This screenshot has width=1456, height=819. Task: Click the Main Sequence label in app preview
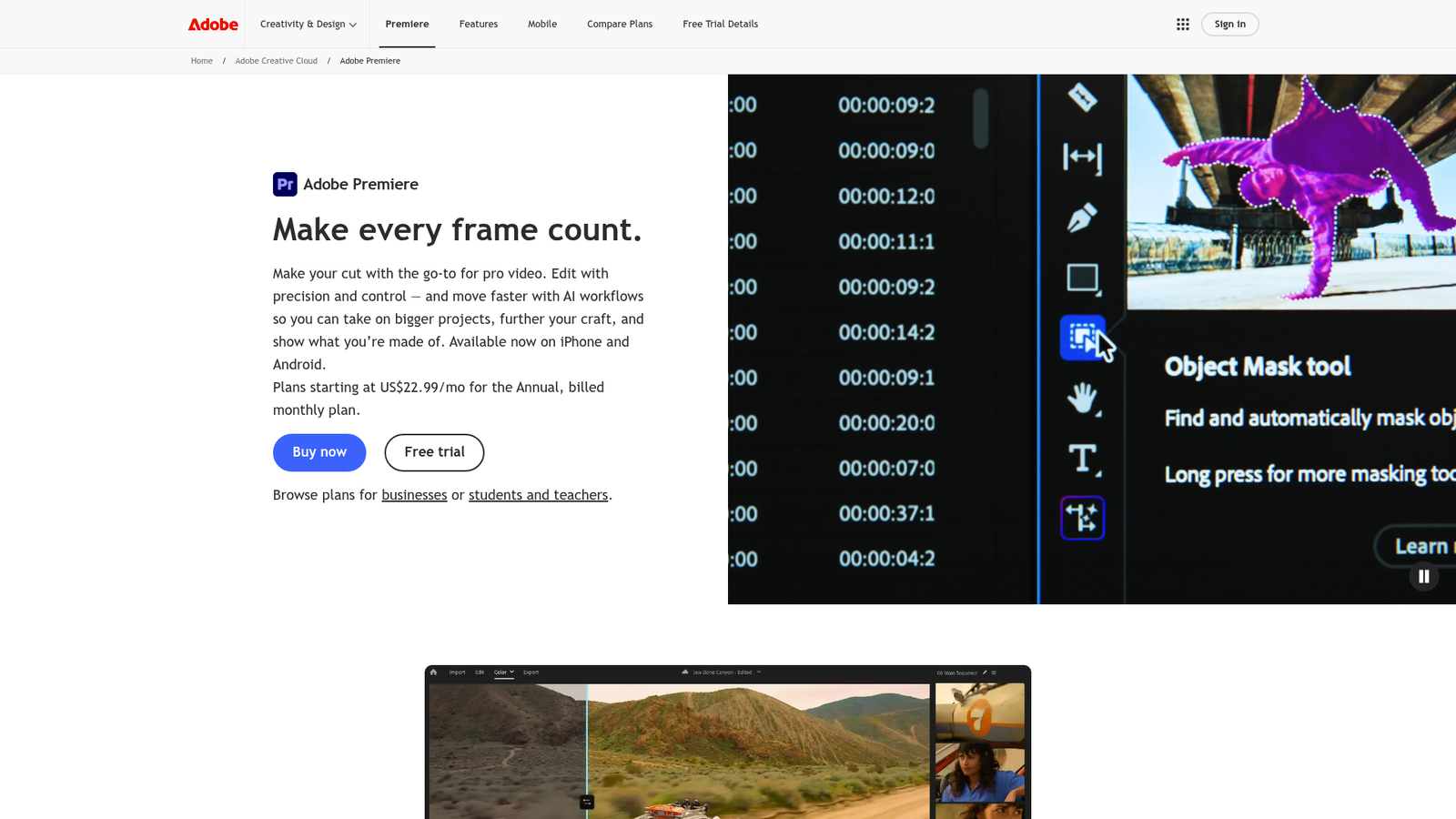click(959, 672)
